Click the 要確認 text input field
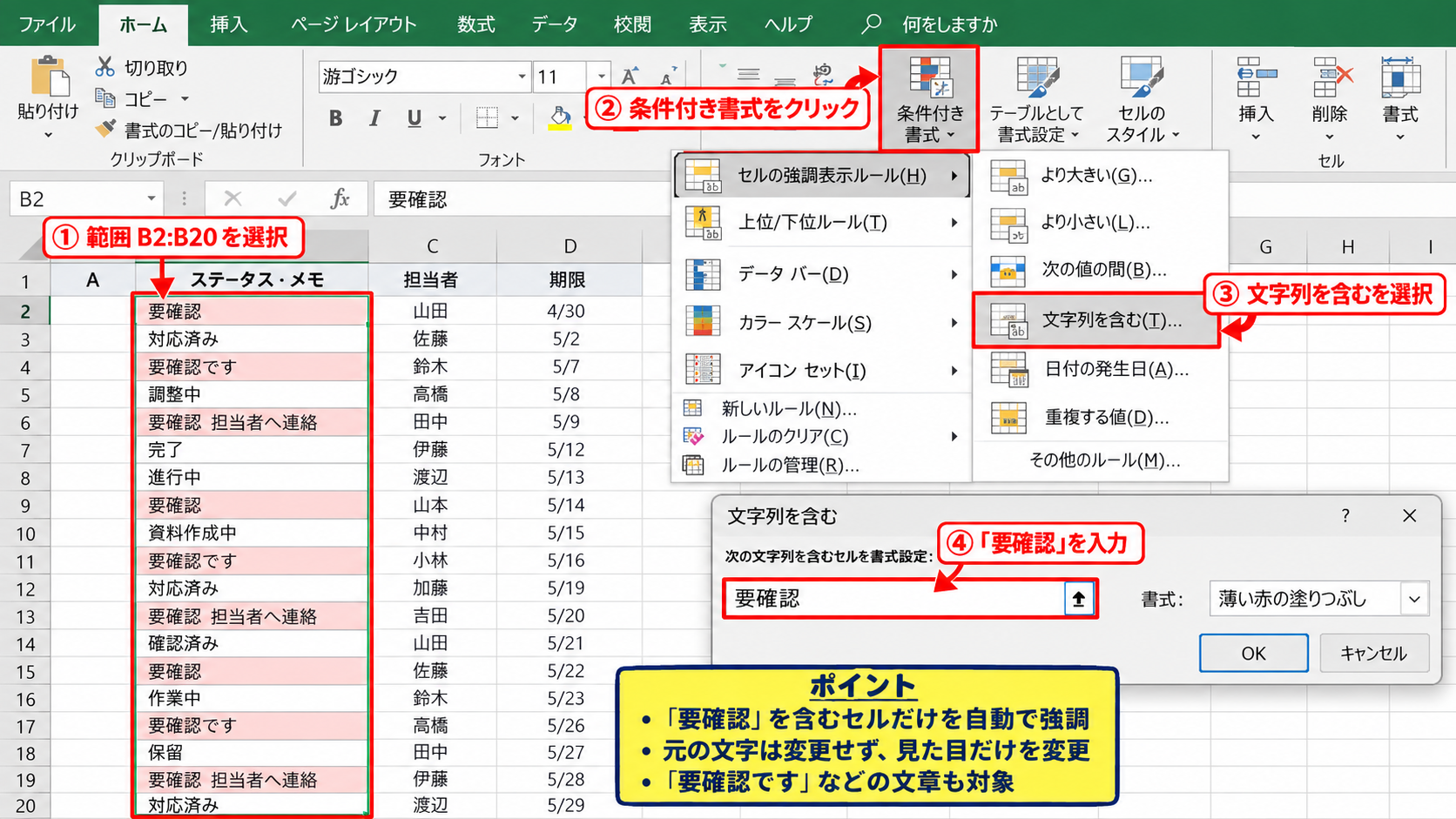The width and height of the screenshot is (1456, 819). 894,599
